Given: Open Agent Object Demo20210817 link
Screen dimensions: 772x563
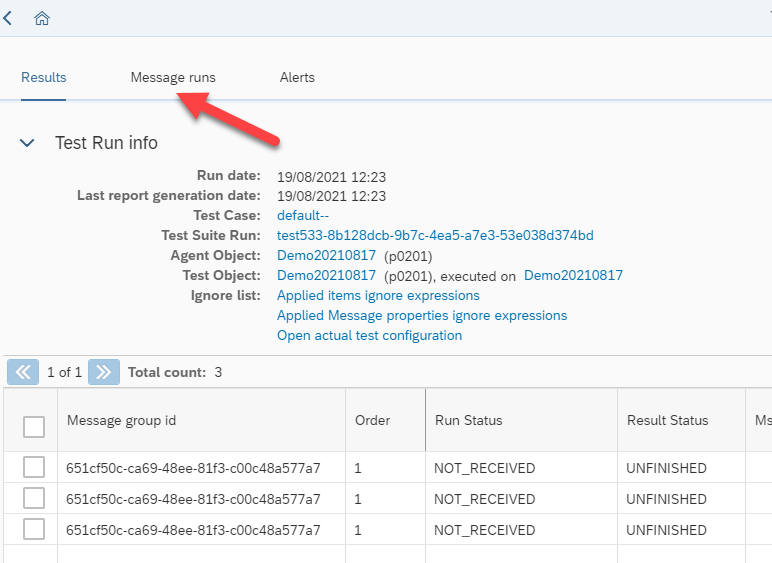Looking at the screenshot, I should click(326, 255).
